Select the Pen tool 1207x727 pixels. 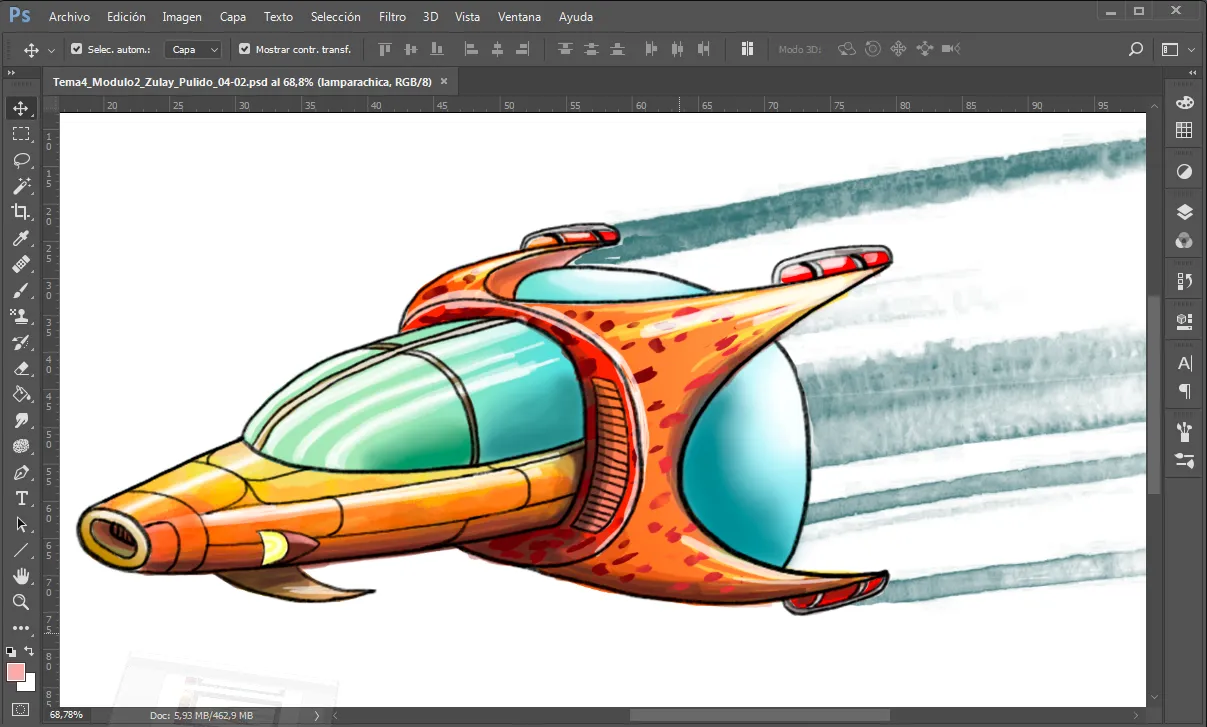(20, 472)
